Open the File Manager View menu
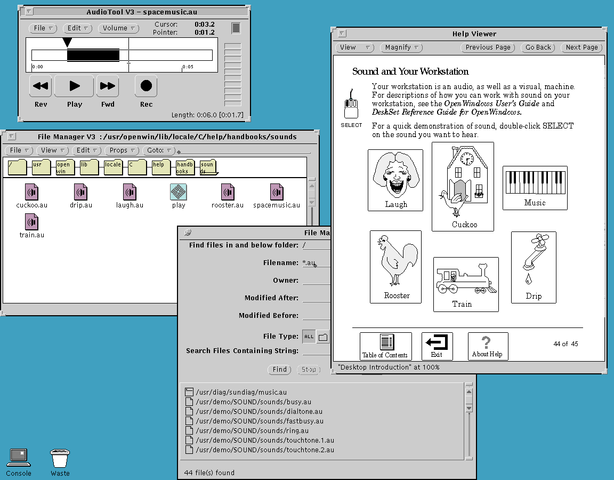Screen dimensions: 614x480 point(52,150)
